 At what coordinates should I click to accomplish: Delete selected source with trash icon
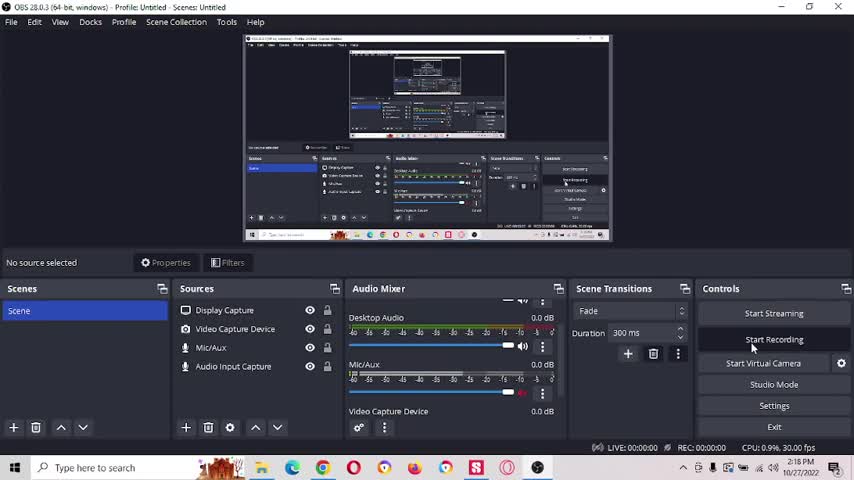click(x=208, y=428)
